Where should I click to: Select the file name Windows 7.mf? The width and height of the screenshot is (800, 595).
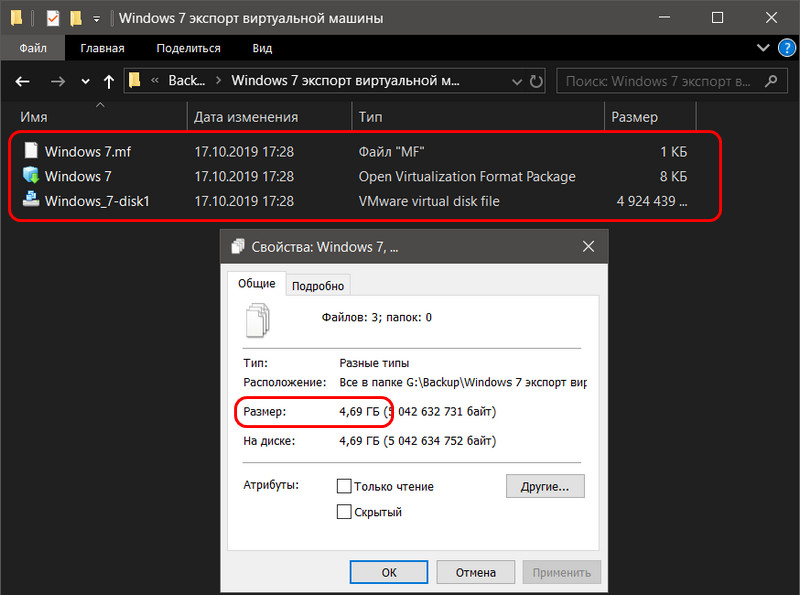[x=88, y=152]
